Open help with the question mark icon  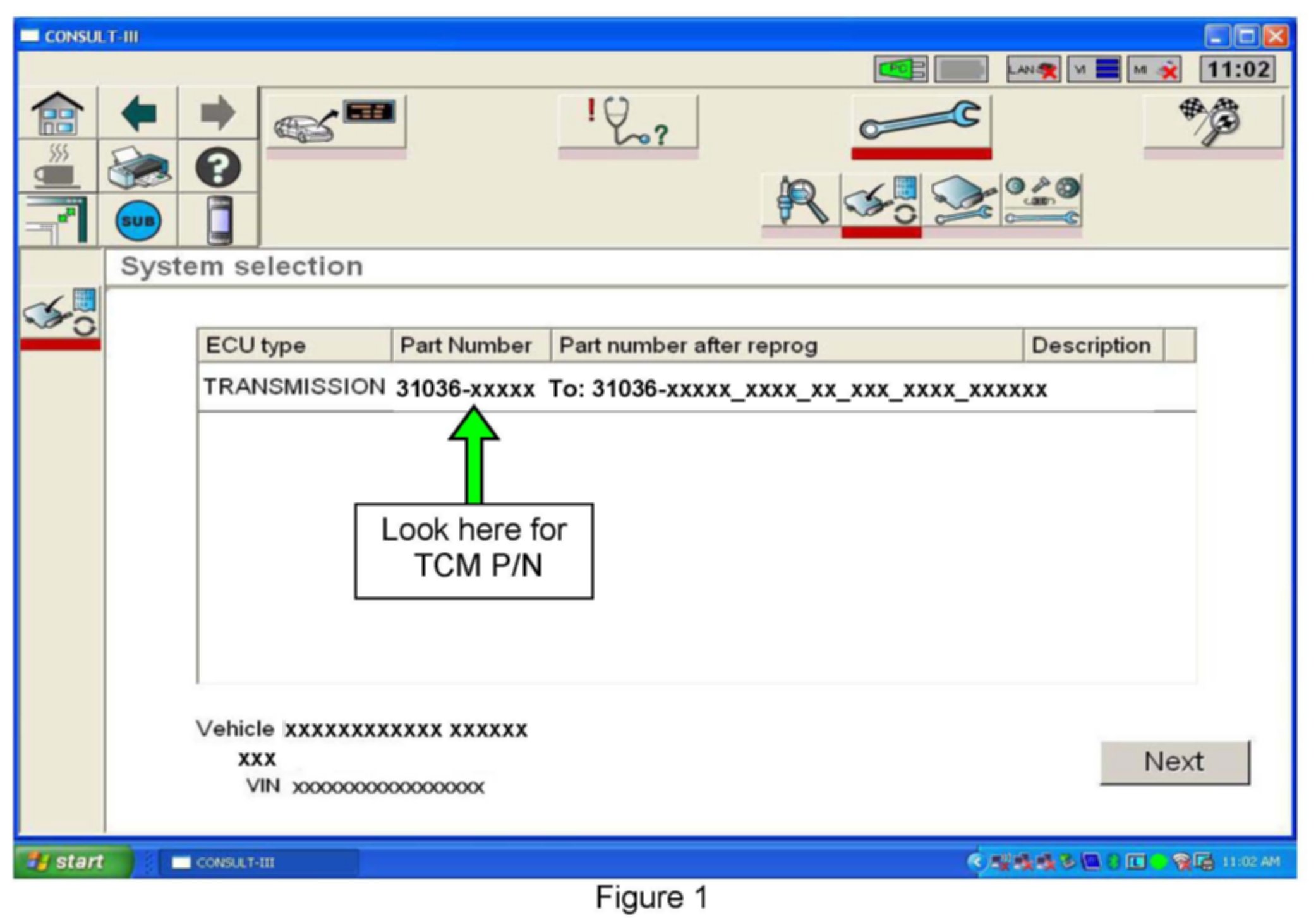(x=217, y=167)
